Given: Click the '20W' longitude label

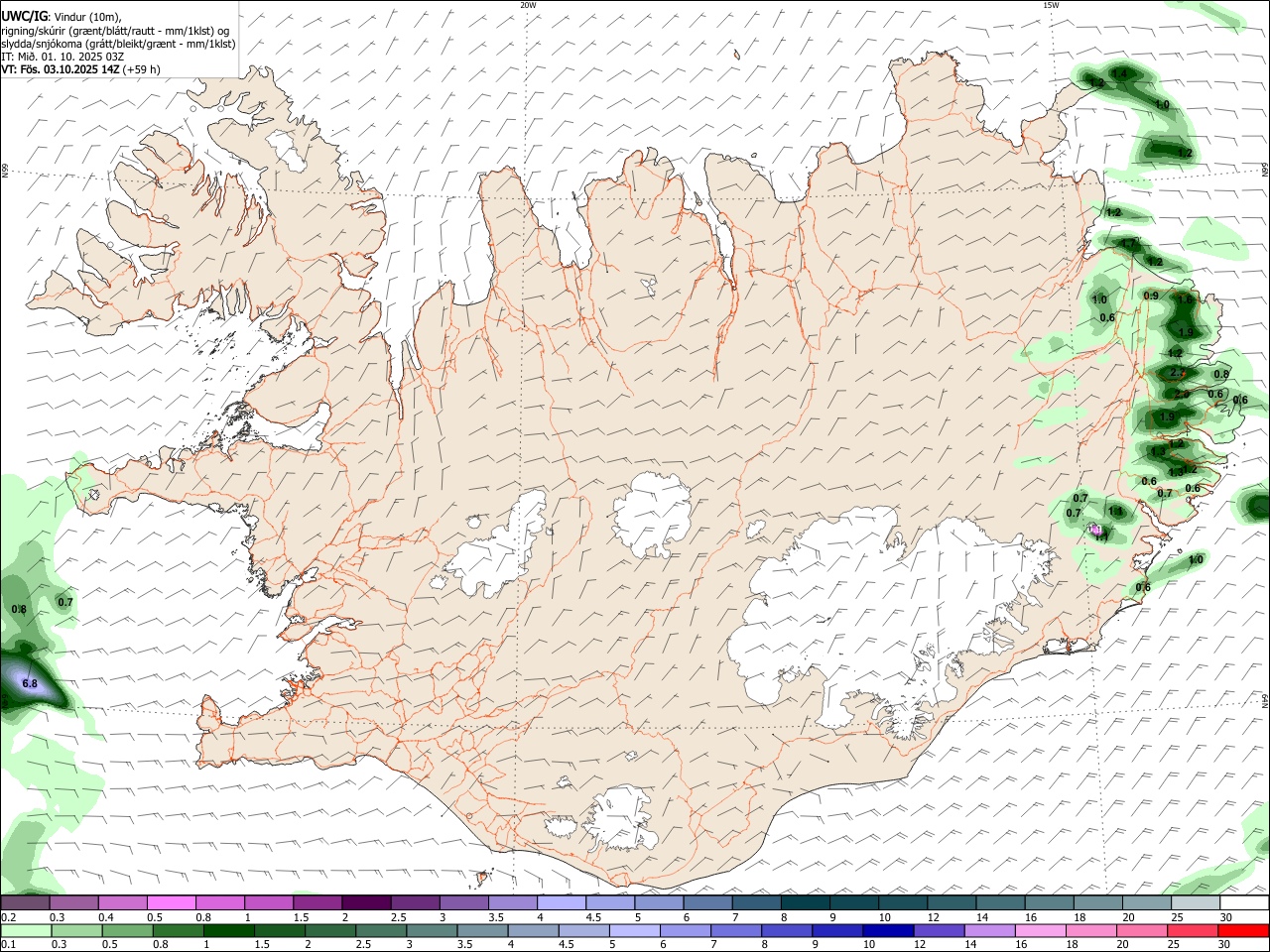Looking at the screenshot, I should coord(528,5).
